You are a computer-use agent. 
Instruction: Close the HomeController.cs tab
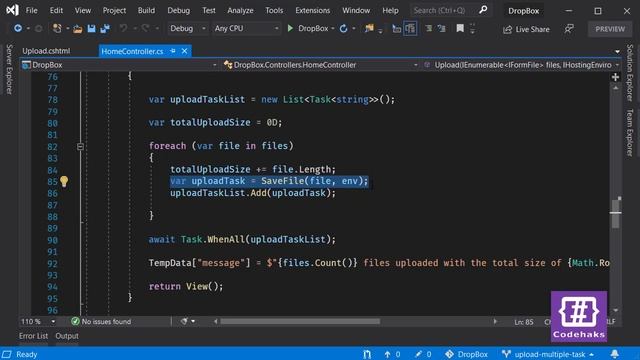(184, 51)
